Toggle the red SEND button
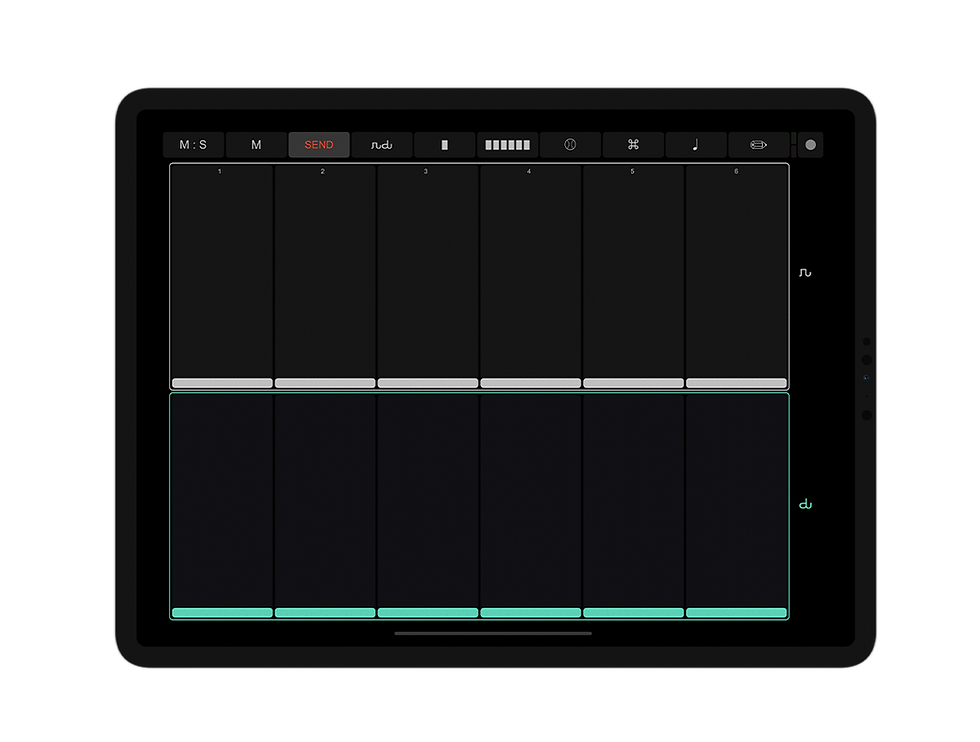 pos(319,145)
